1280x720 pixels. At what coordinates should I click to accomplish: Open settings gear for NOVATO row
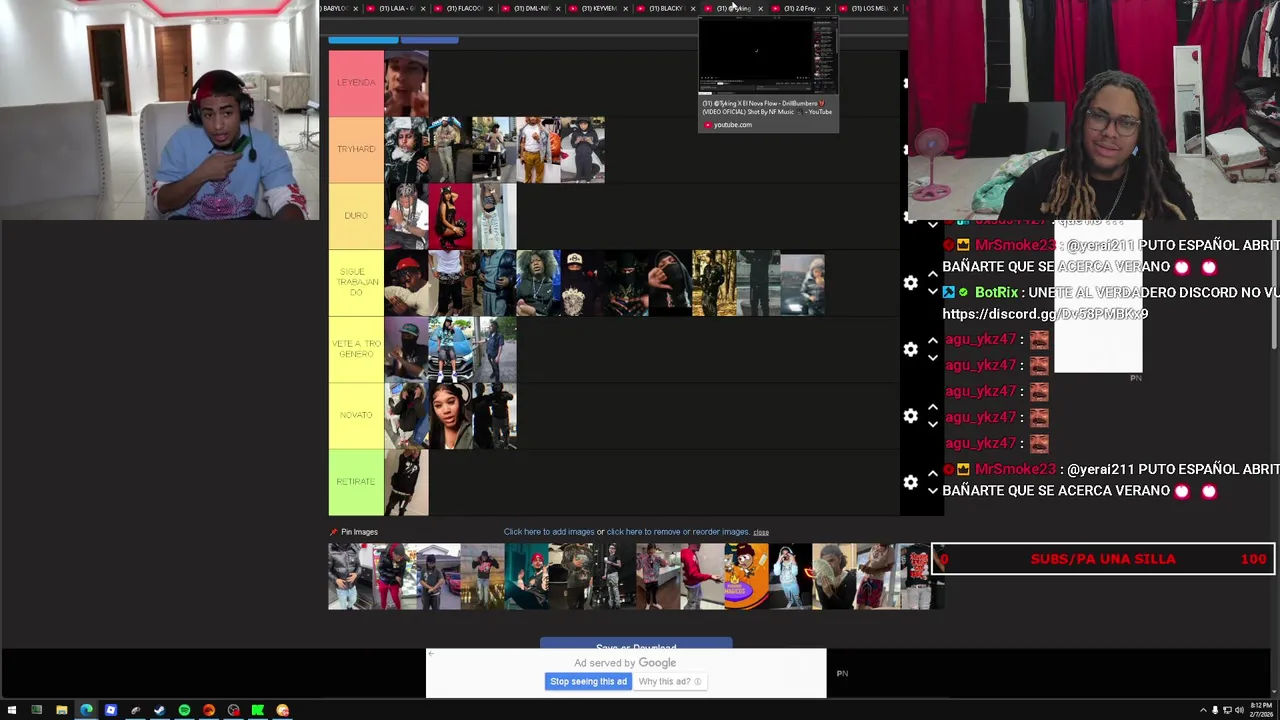tap(910, 415)
